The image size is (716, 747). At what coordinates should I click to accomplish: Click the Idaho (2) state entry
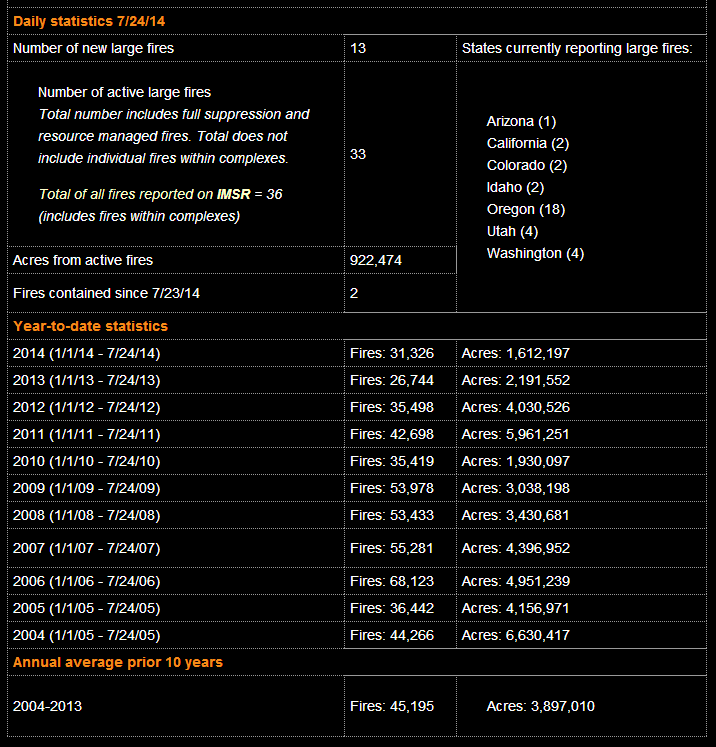pos(515,187)
